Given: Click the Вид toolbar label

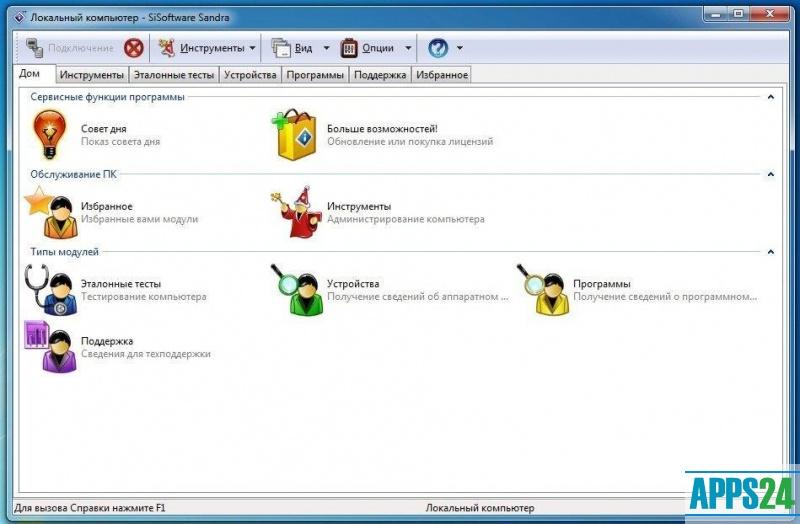Looking at the screenshot, I should 304,48.
